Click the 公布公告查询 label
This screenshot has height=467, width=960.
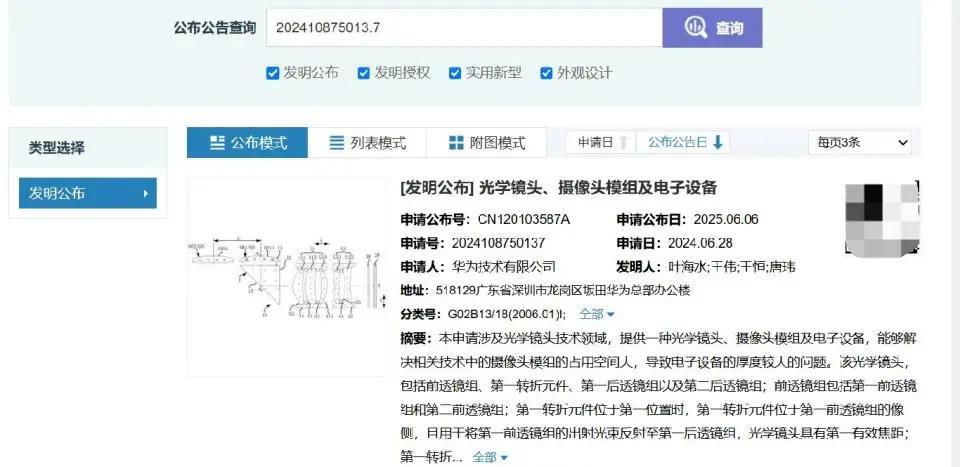click(x=215, y=28)
